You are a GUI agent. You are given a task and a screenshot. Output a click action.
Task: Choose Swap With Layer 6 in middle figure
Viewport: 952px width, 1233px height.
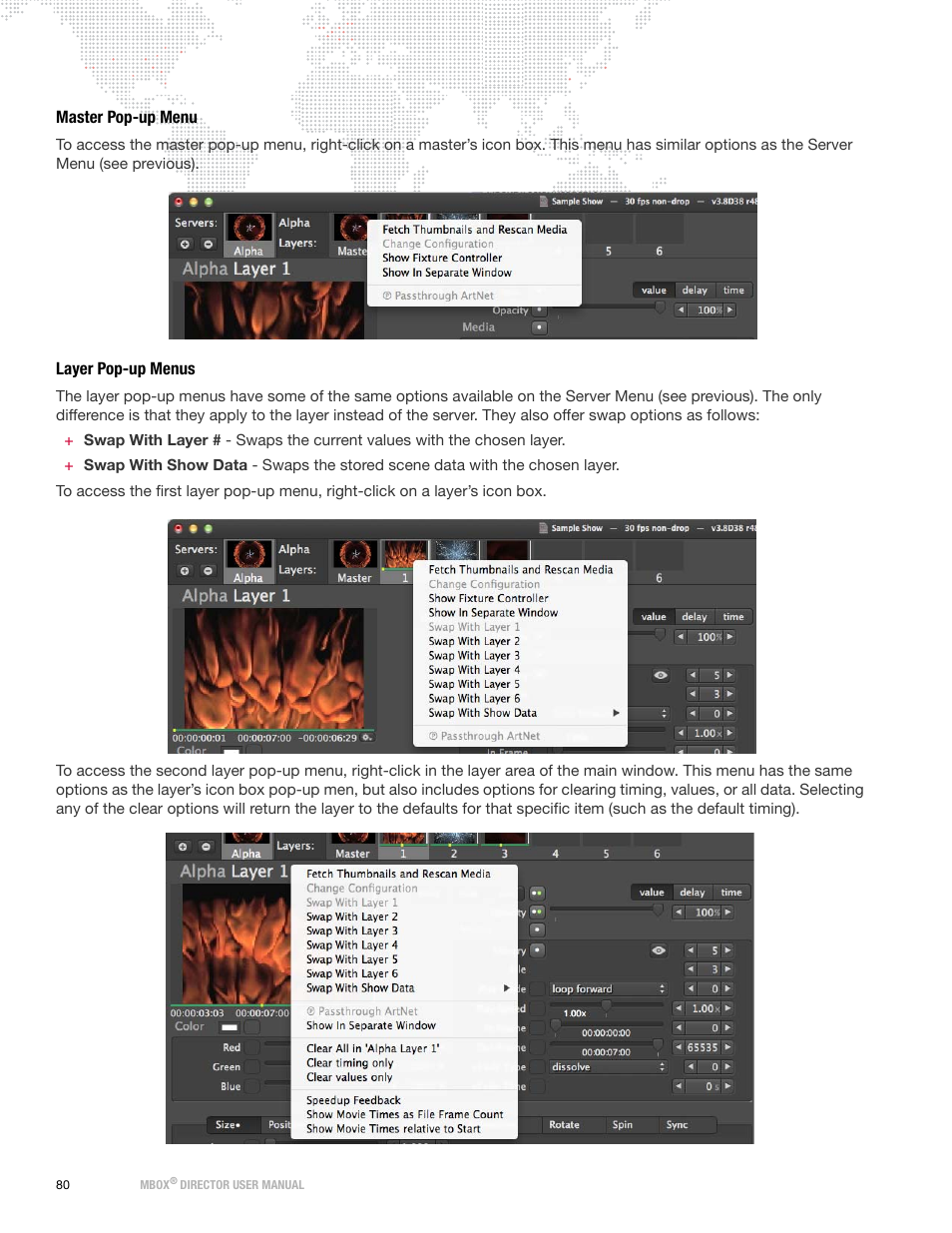click(474, 699)
